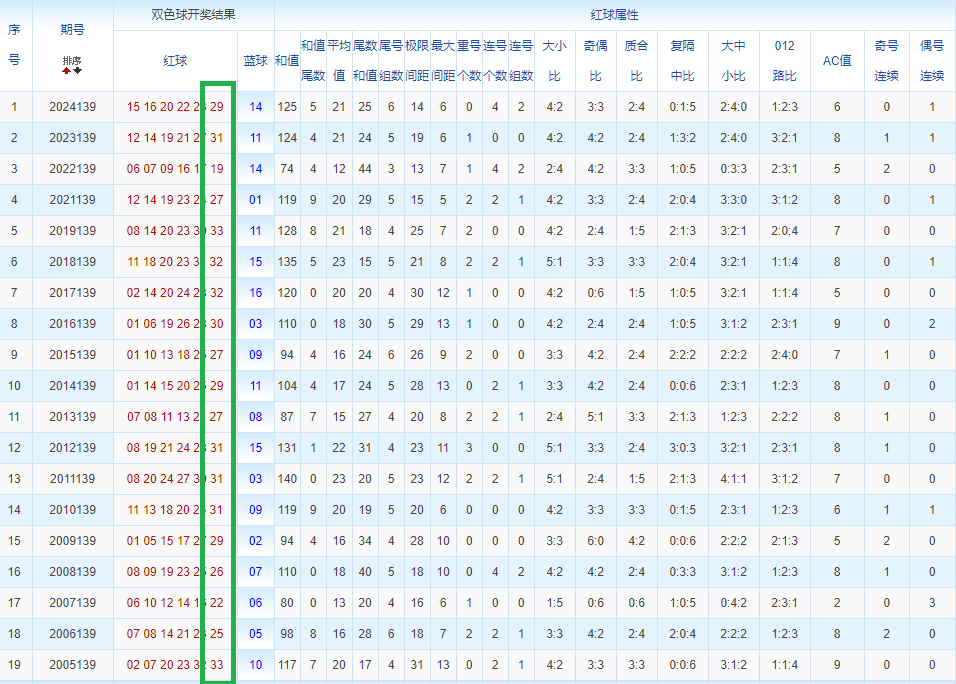Select period cell 2013139

click(73, 417)
